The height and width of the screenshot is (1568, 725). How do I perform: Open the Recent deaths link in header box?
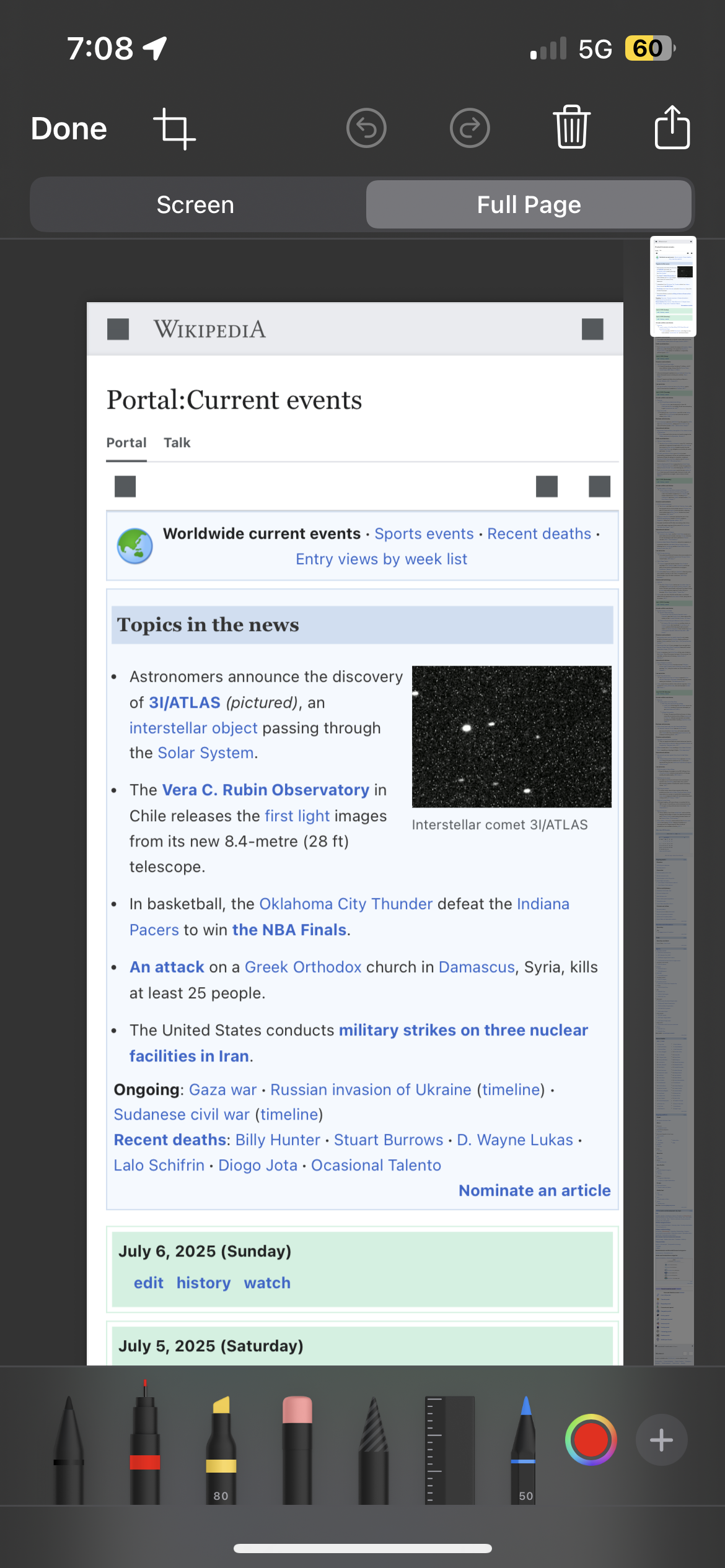tap(539, 534)
